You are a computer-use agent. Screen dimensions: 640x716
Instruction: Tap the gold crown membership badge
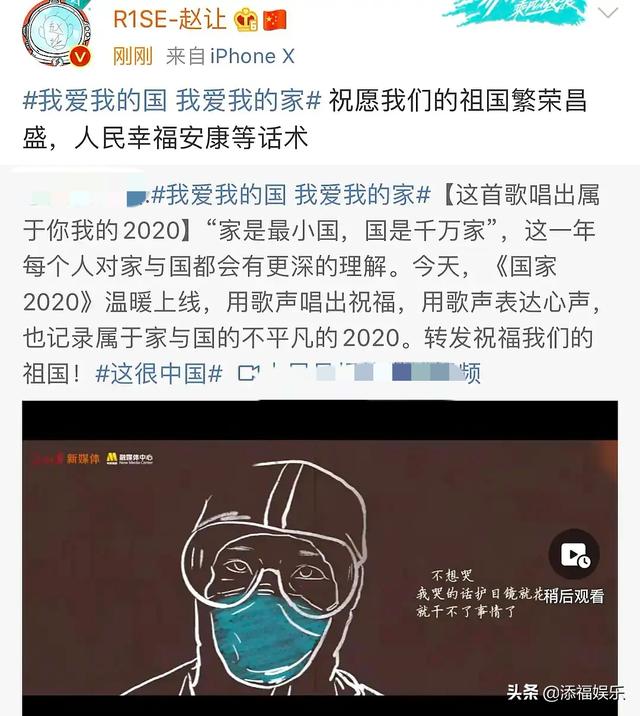coord(246,20)
